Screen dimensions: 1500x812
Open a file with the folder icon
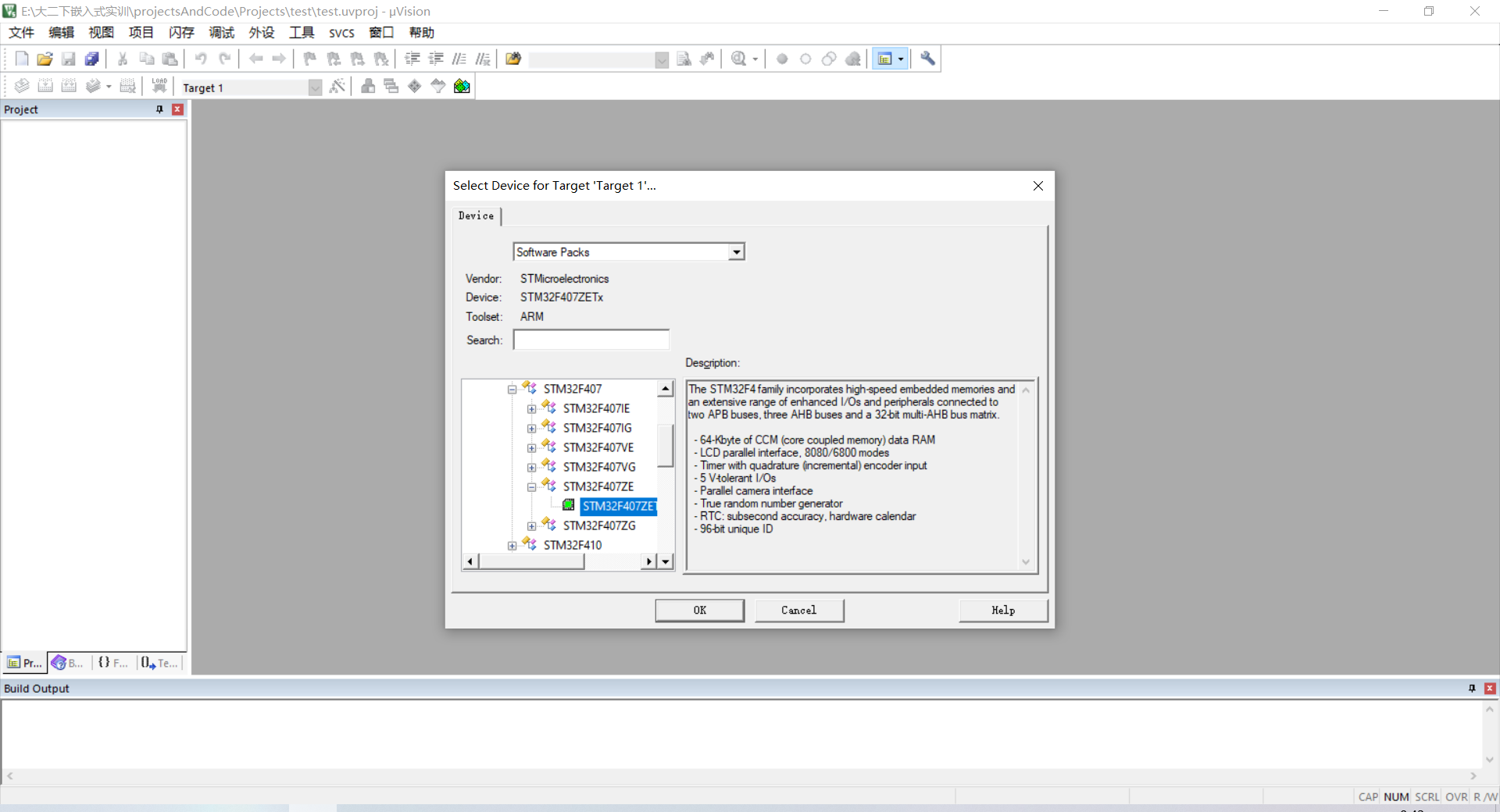(45, 59)
